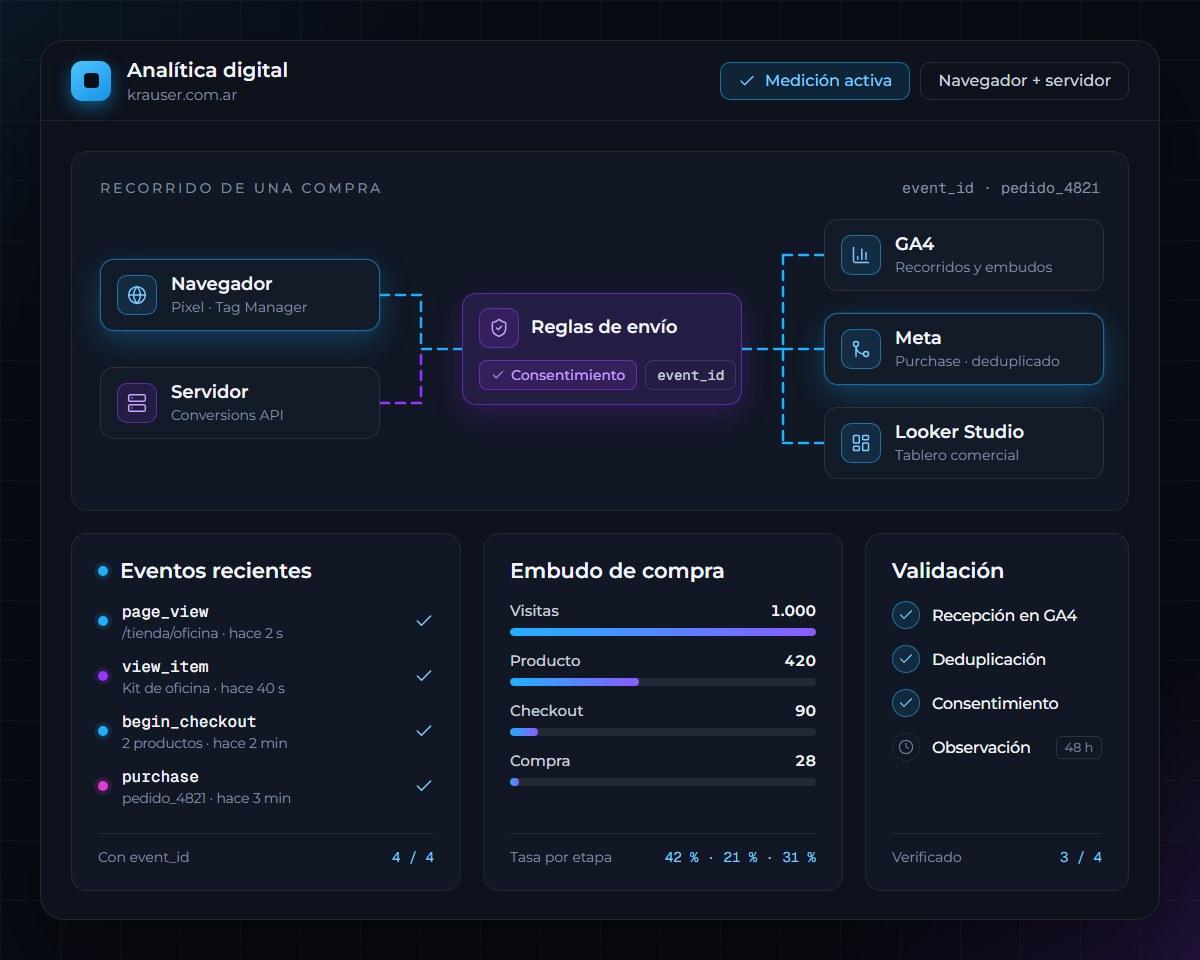The width and height of the screenshot is (1200, 960).
Task: Click the Producto funnel progress bar
Action: (663, 682)
